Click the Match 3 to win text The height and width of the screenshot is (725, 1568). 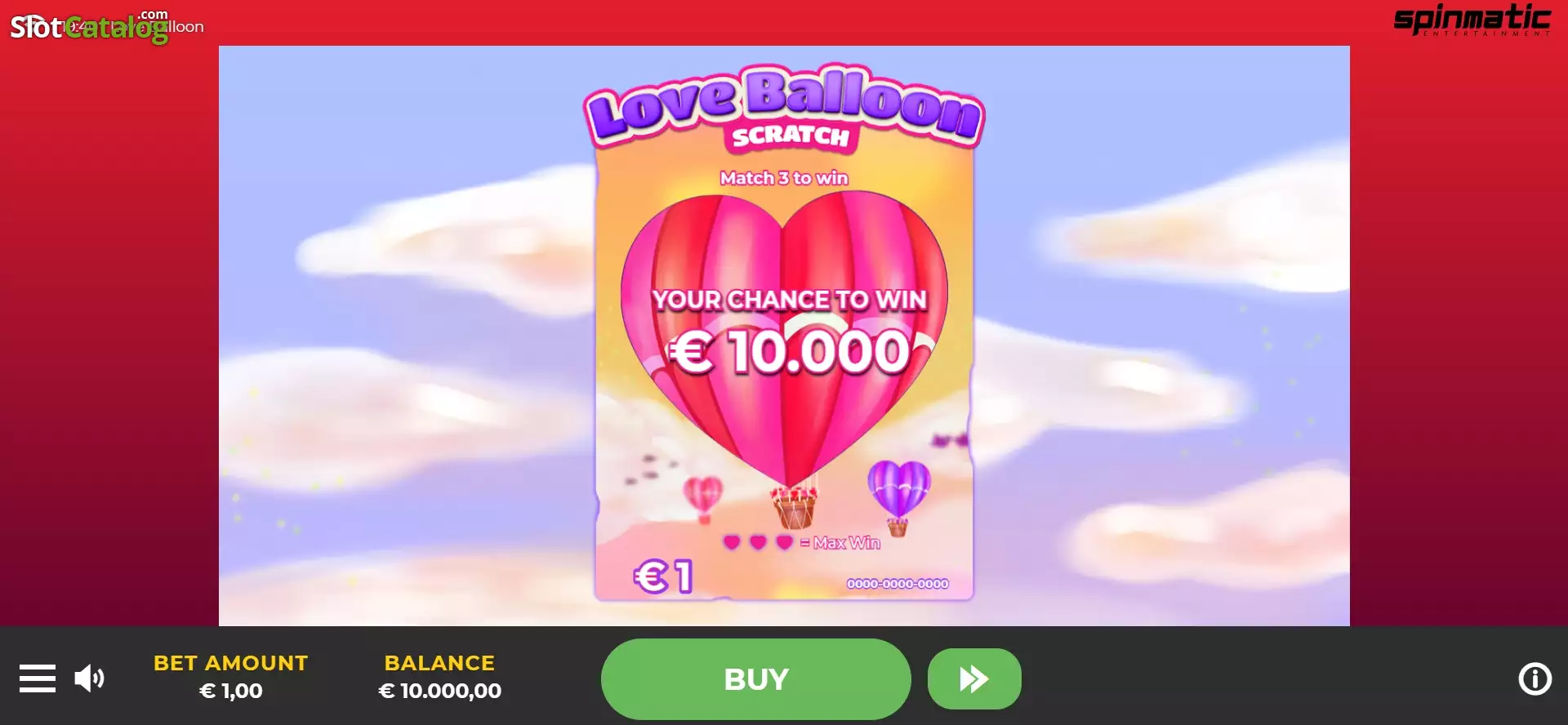(x=784, y=178)
